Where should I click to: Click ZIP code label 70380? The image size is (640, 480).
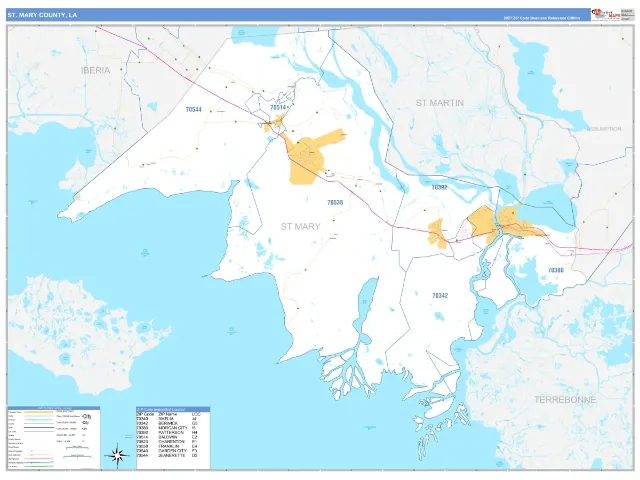pyautogui.click(x=556, y=270)
